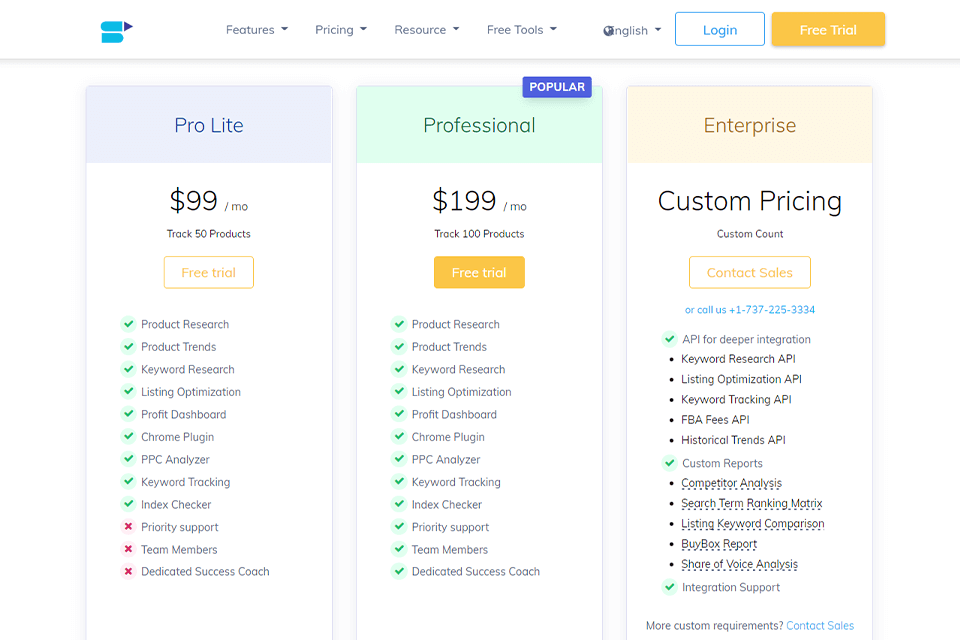Click the Enterprise Contact Sales button
Screen dimensions: 960x640
tap(749, 272)
